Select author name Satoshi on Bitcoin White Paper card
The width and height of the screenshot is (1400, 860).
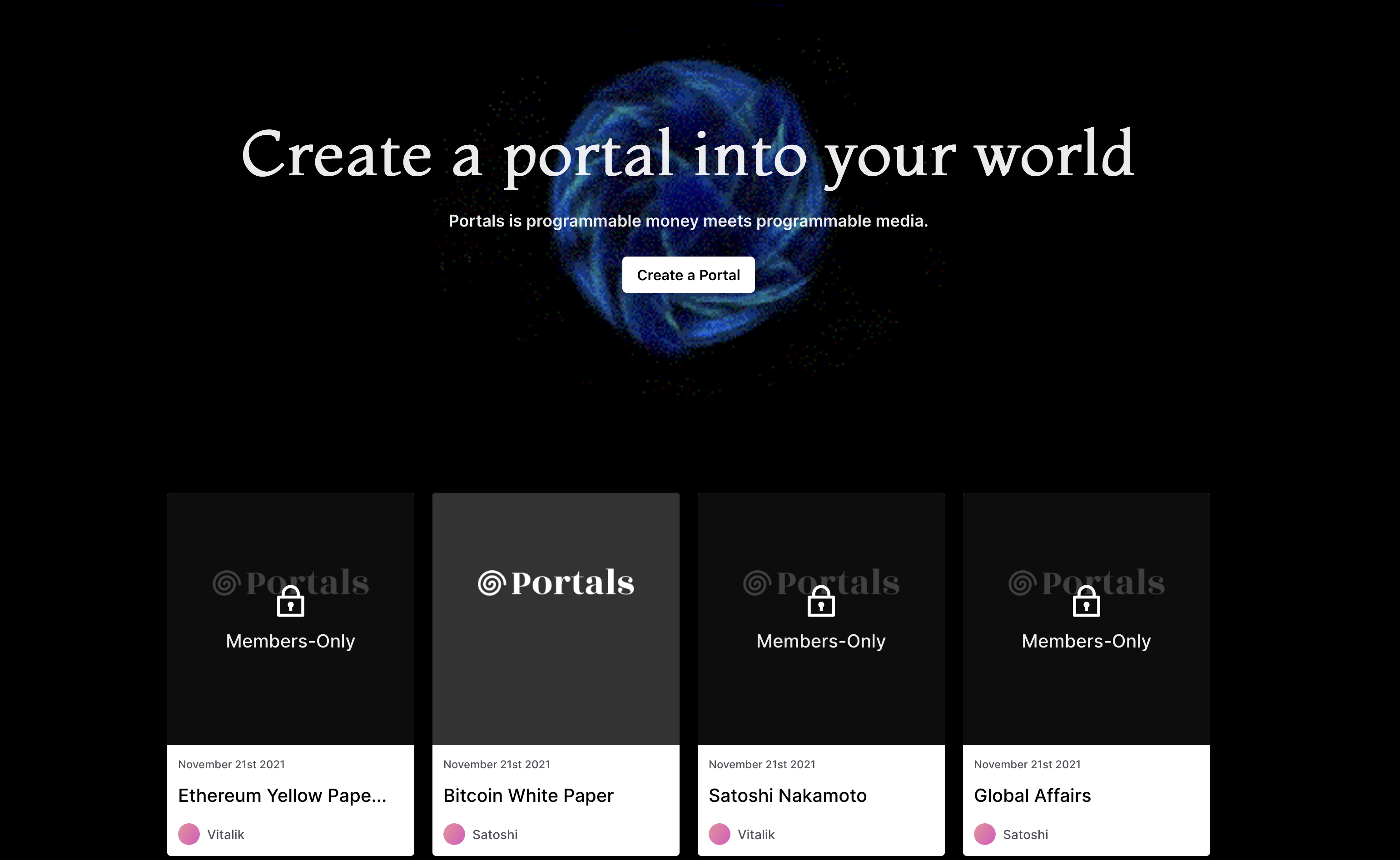tap(495, 835)
